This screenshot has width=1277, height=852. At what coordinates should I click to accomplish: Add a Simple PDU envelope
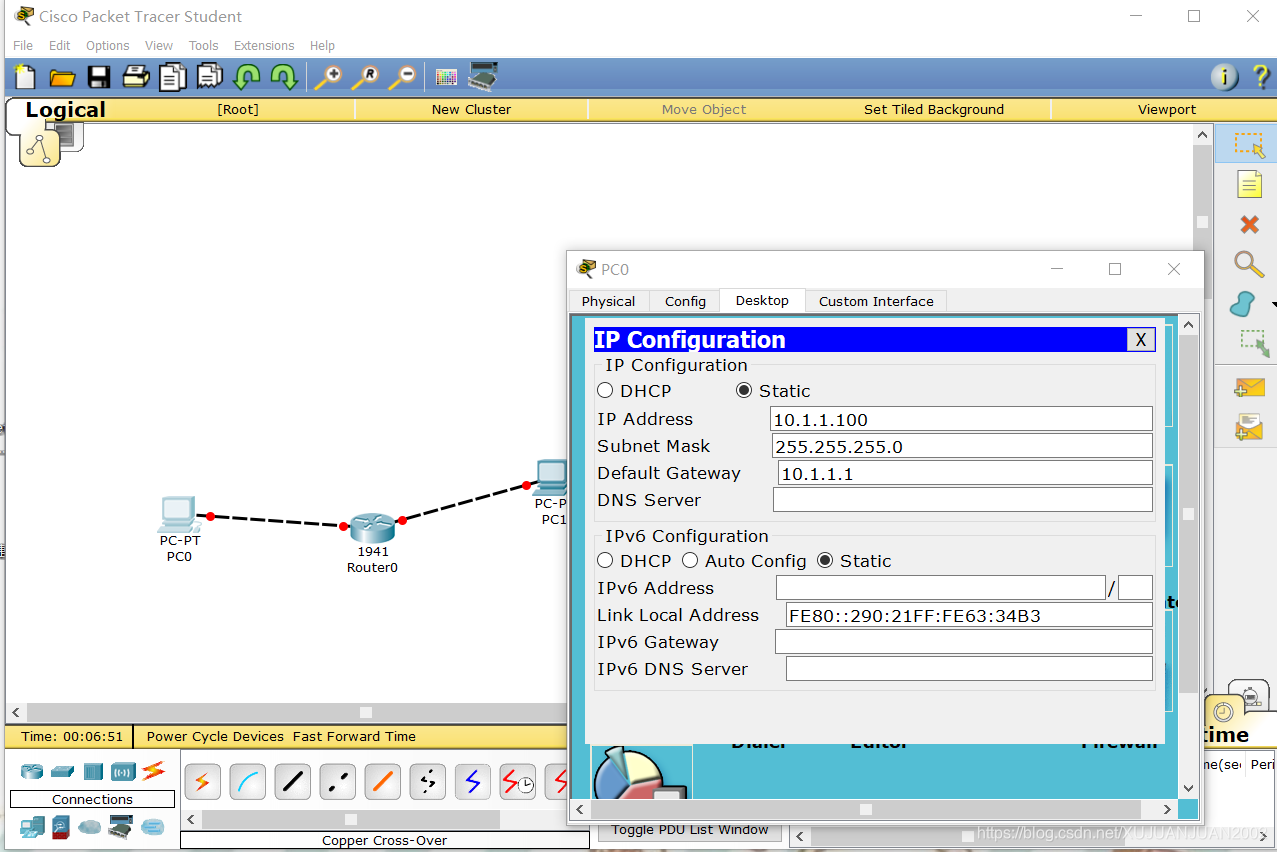pyautogui.click(x=1249, y=387)
